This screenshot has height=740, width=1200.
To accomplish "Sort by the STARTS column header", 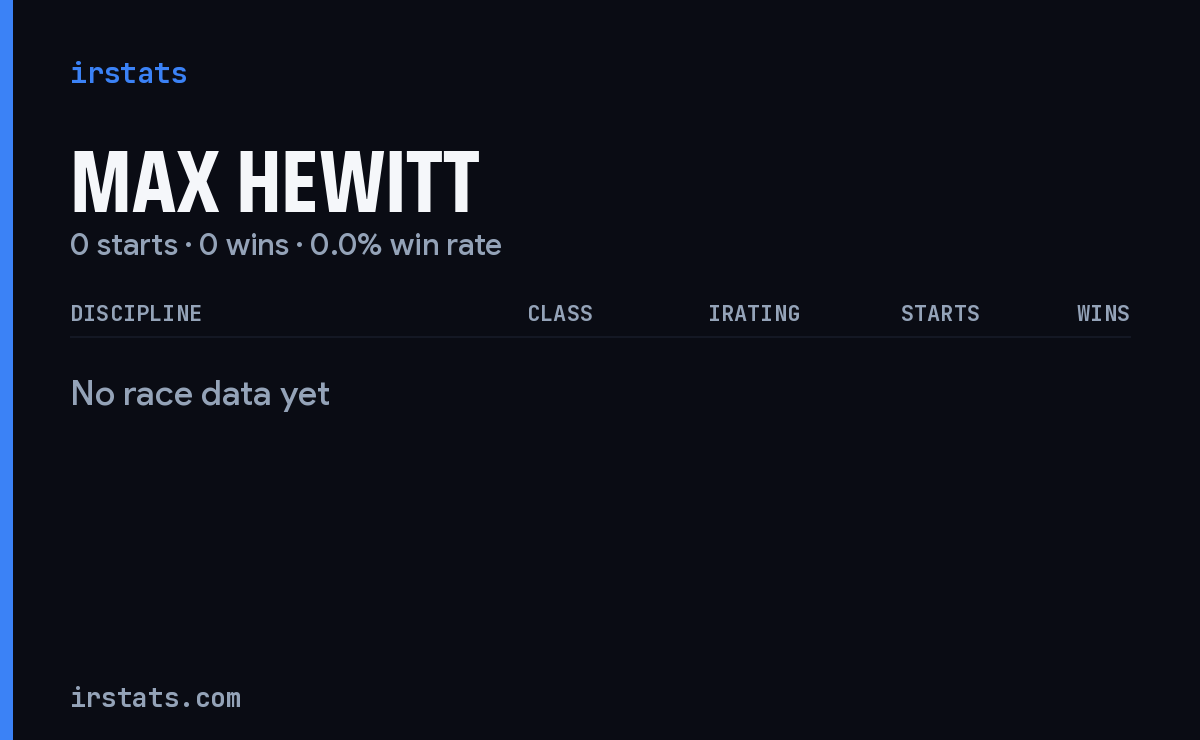I will [x=940, y=313].
